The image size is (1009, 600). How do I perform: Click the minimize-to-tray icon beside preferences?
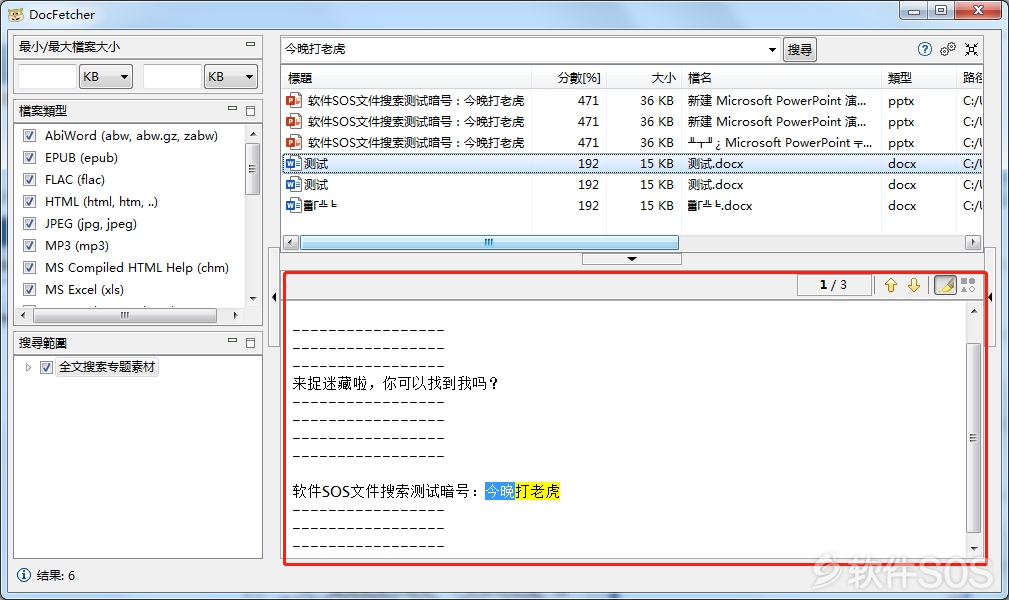tap(971, 49)
